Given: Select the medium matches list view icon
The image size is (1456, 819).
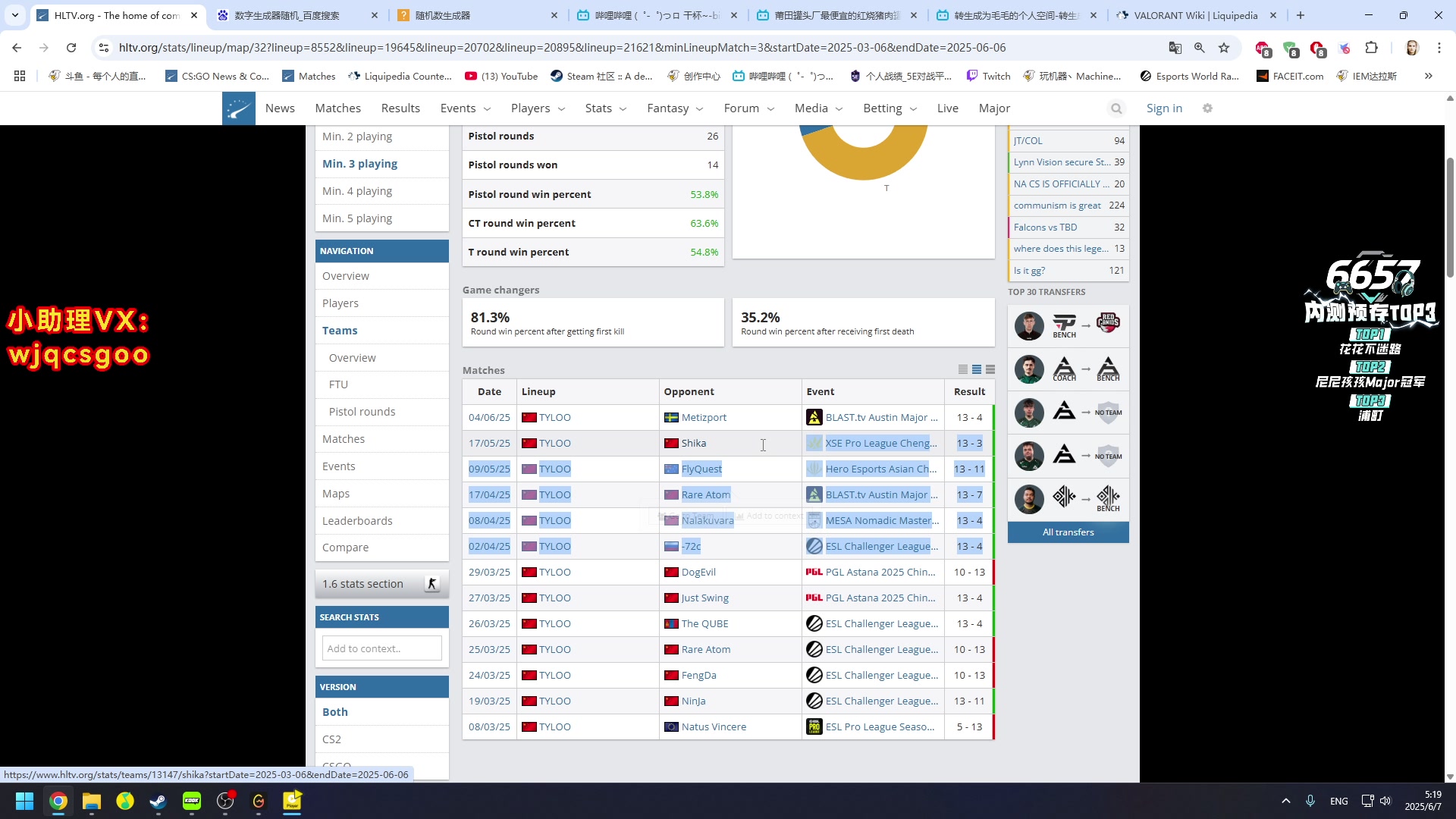Looking at the screenshot, I should [977, 369].
